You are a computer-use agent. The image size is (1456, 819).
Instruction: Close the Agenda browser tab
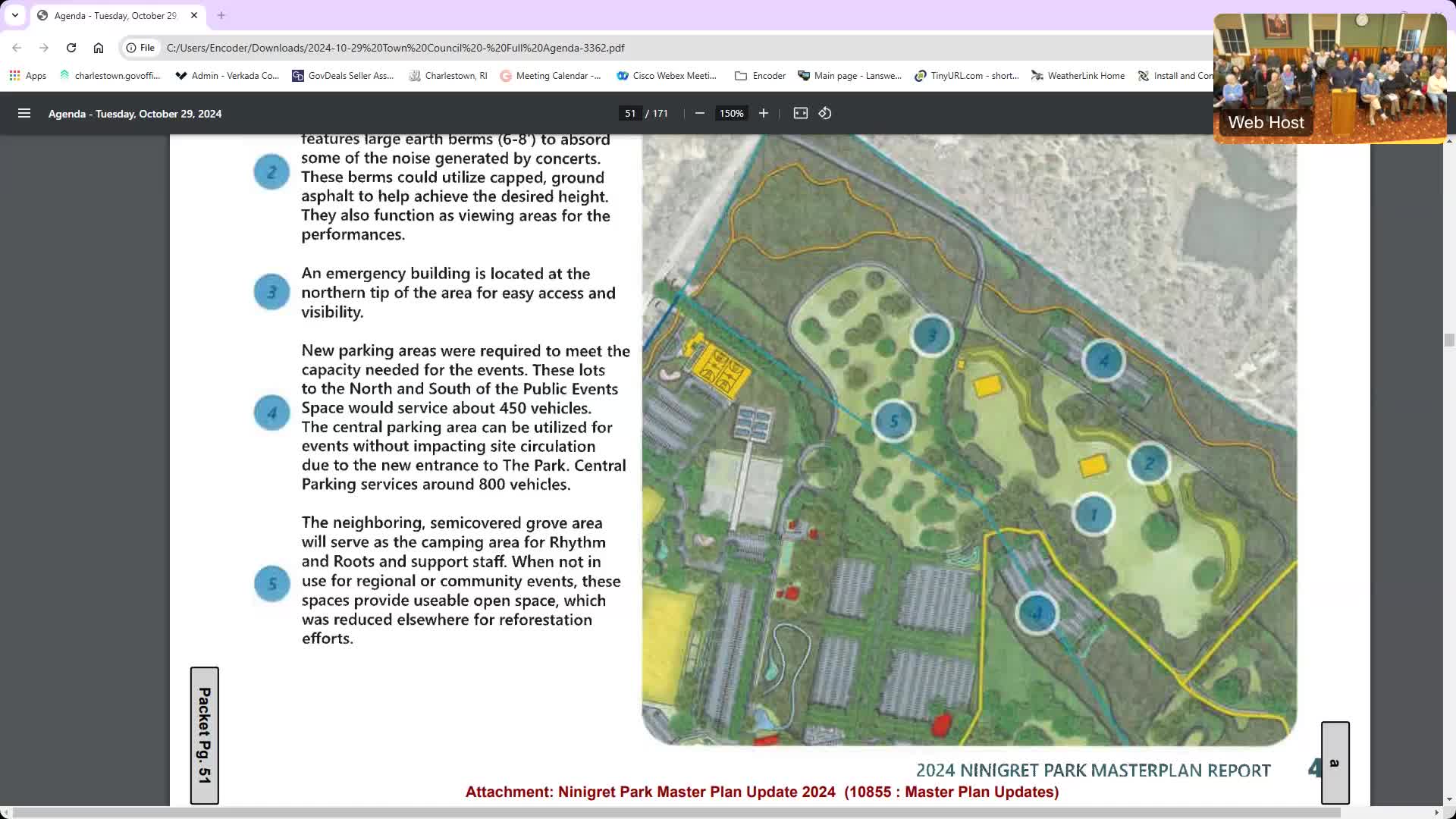[x=194, y=15]
